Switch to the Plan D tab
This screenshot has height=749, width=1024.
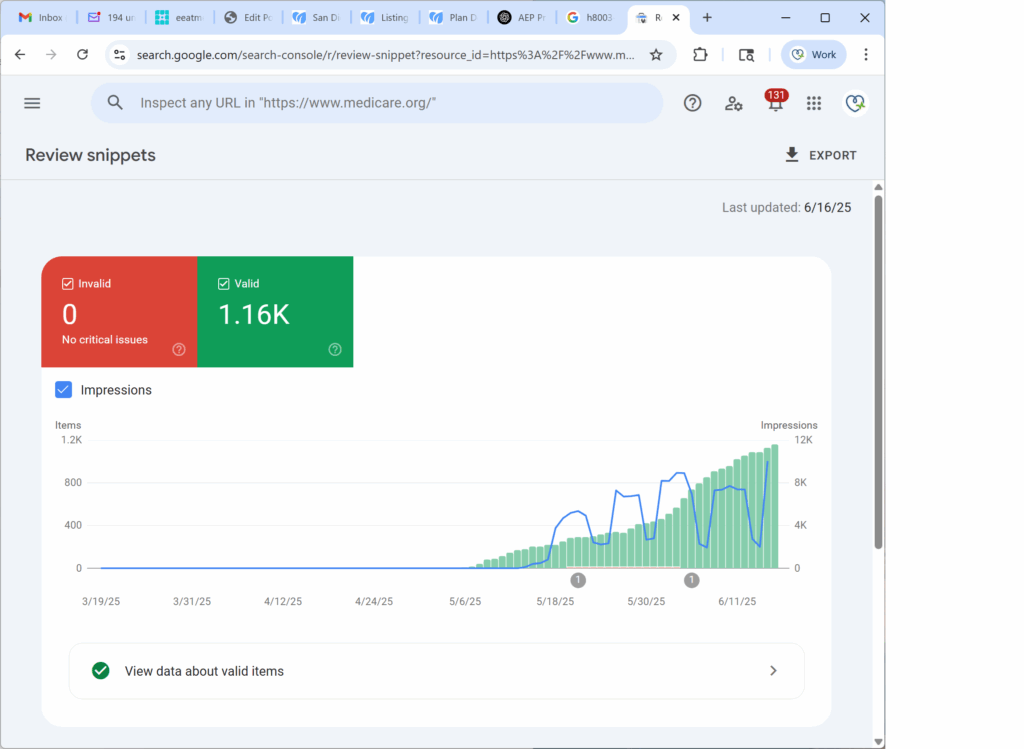tap(455, 18)
